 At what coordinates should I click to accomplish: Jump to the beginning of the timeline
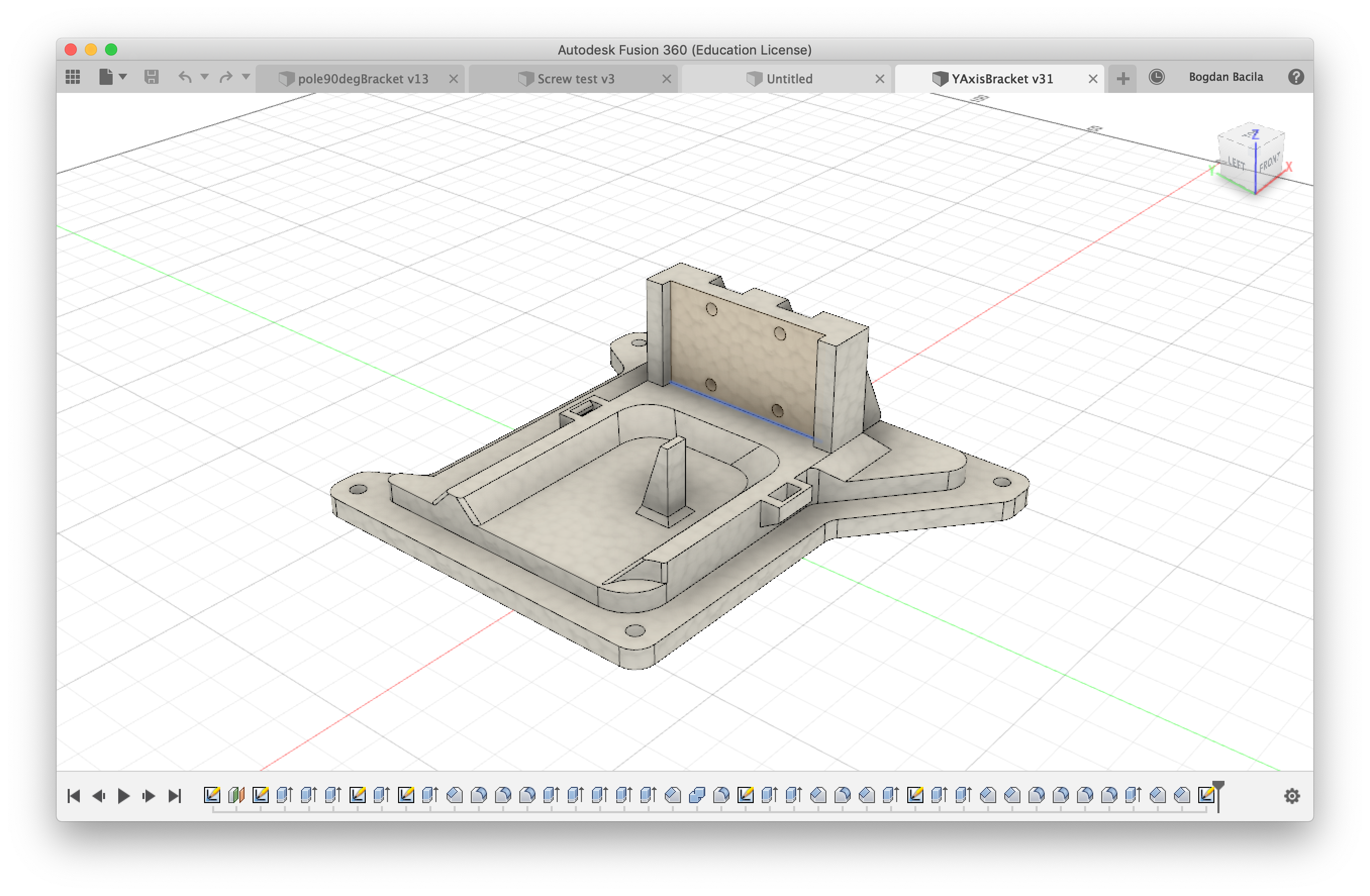pyautogui.click(x=74, y=796)
